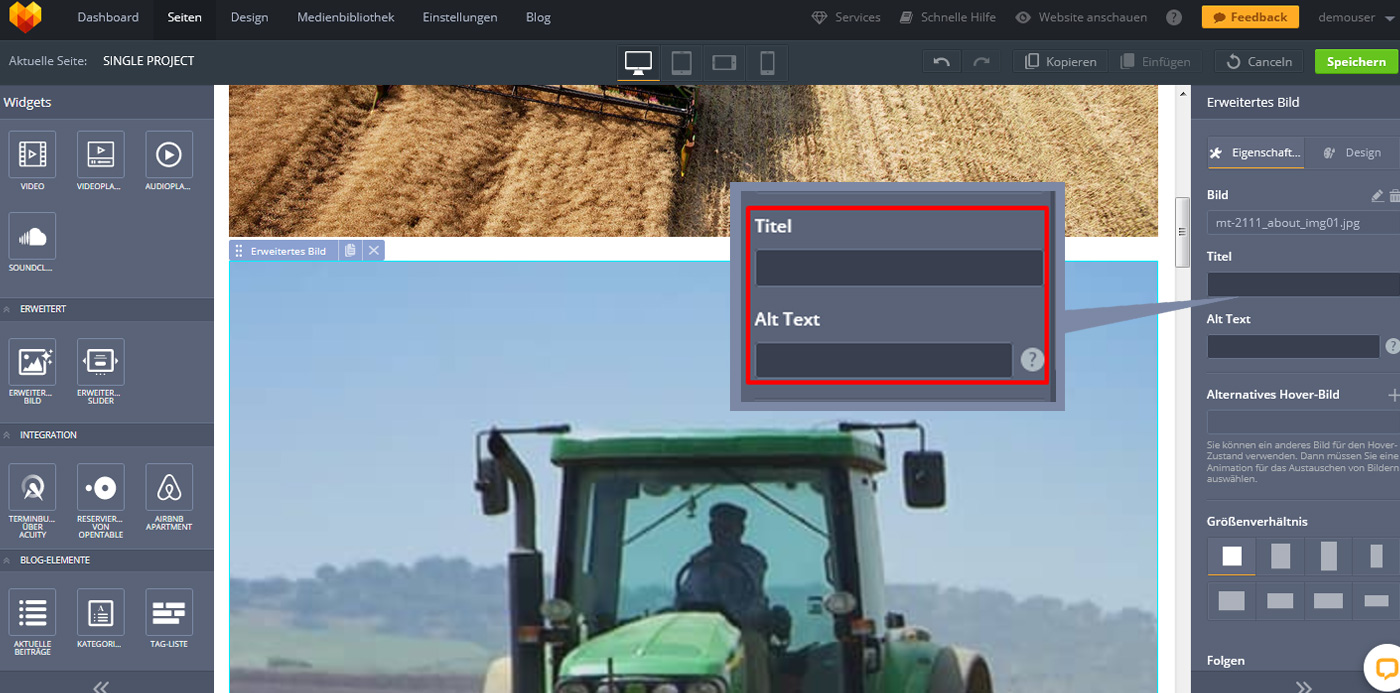Collapse the Integration widget section
Screen dimensions: 1400x693
8,435
